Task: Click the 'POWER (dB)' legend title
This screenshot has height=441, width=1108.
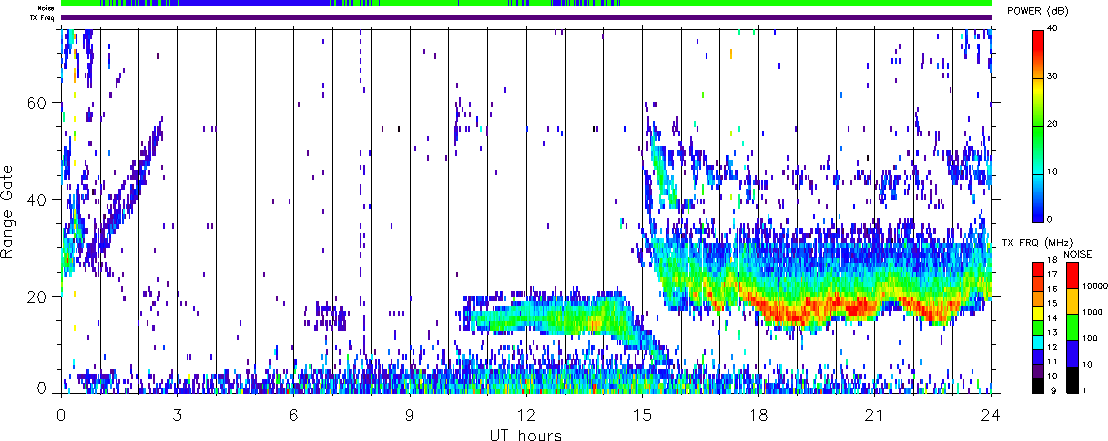Action: point(1037,12)
